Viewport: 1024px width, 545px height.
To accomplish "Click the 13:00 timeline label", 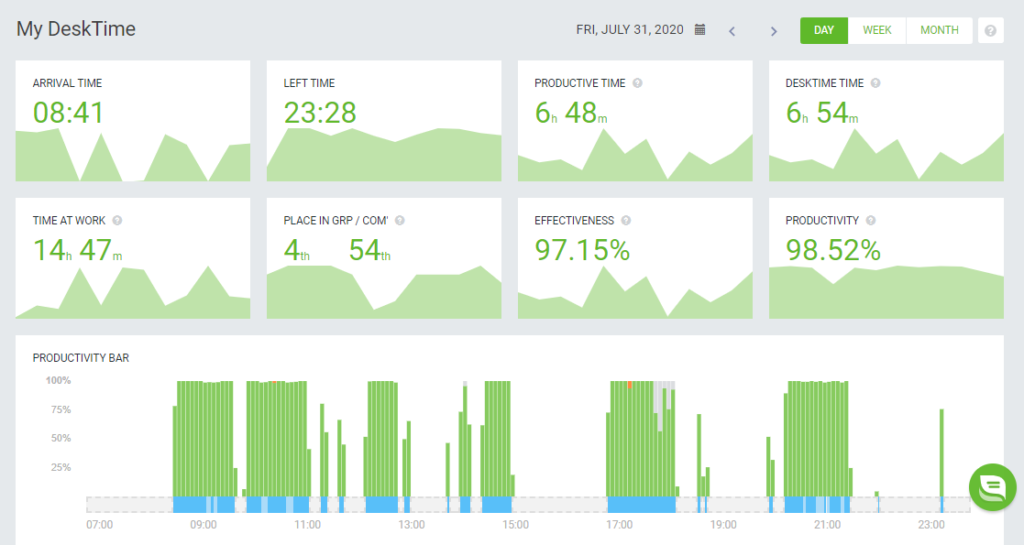I will click(411, 525).
